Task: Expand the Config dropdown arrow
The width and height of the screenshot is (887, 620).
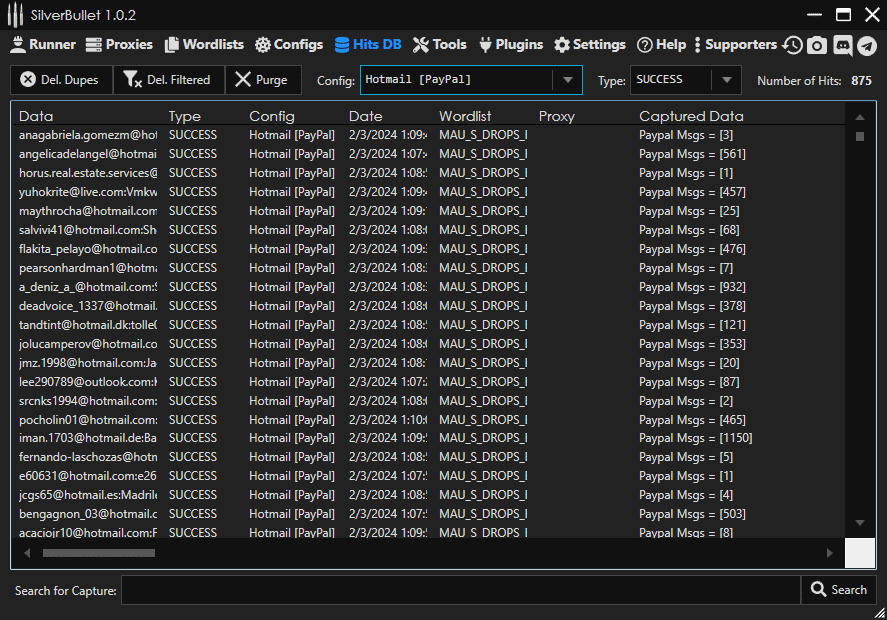Action: tap(568, 80)
